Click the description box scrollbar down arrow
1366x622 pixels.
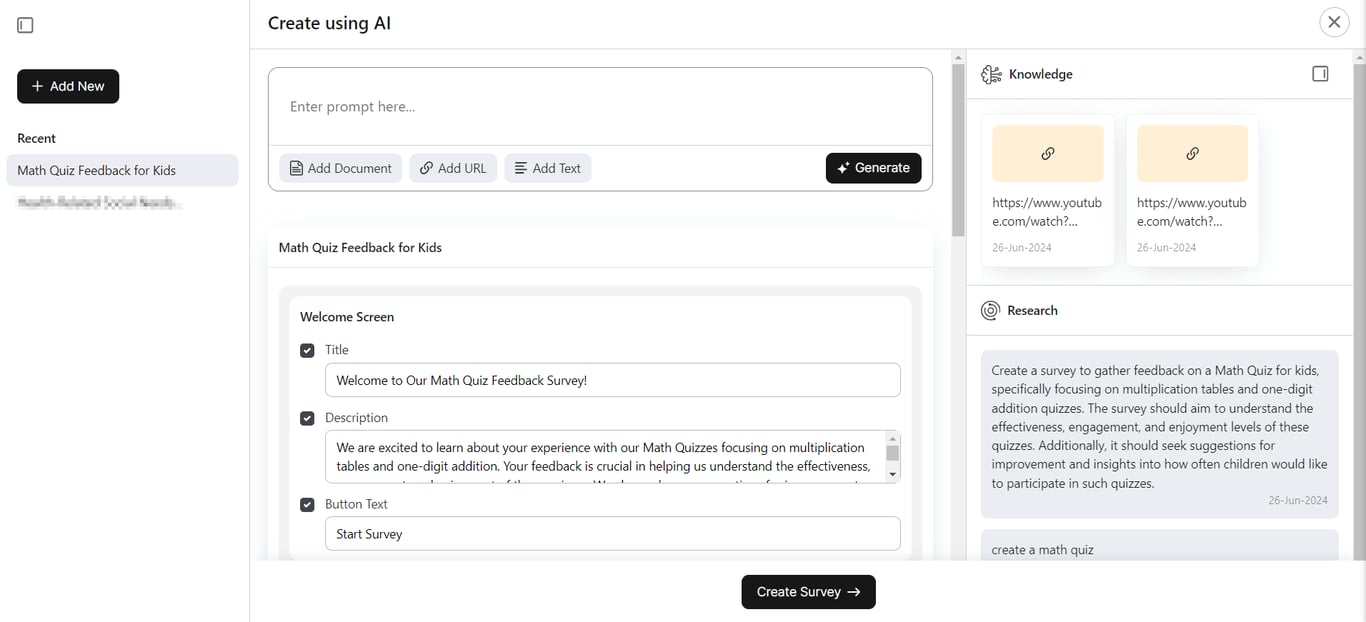point(893,475)
